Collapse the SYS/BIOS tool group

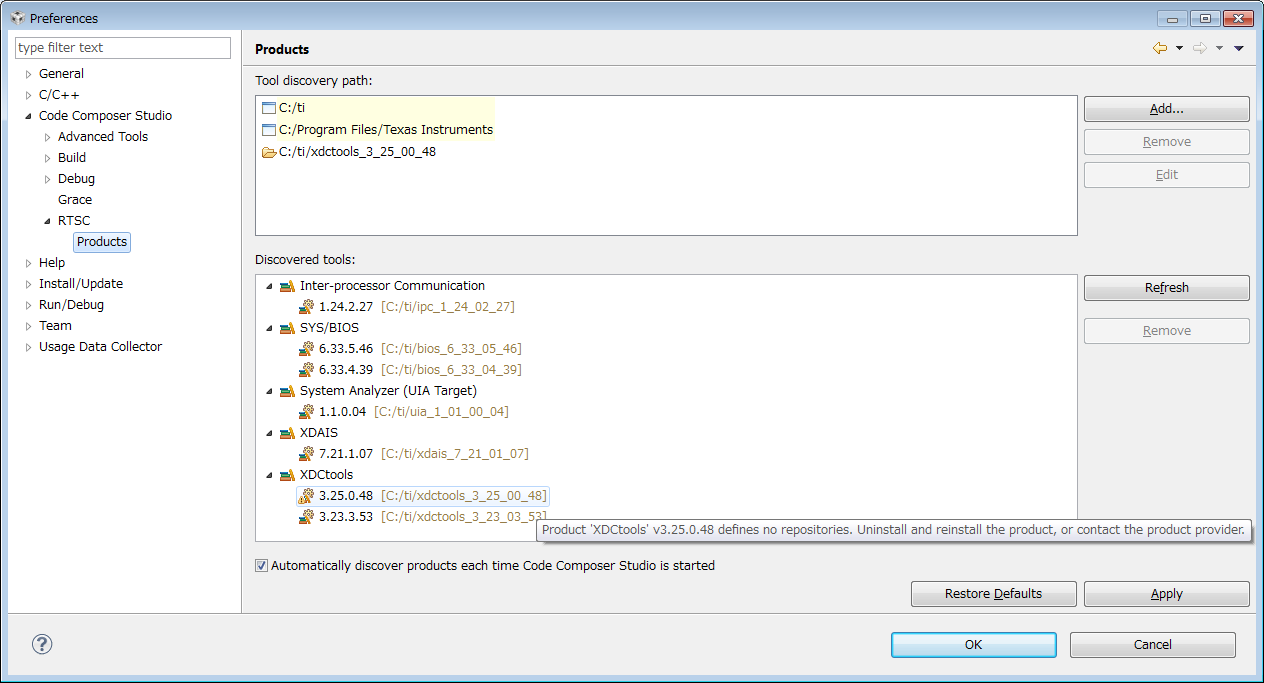click(x=269, y=328)
